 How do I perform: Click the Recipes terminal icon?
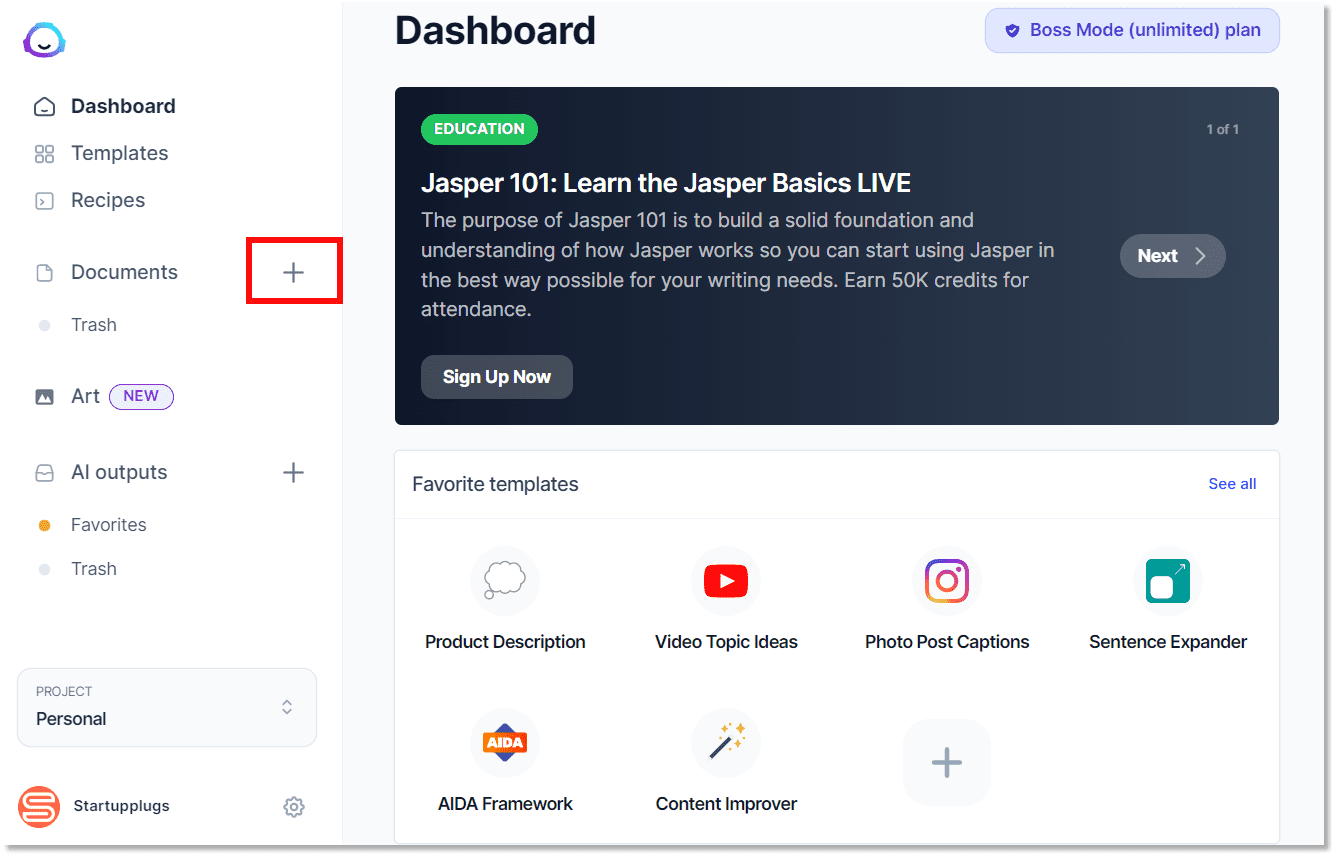(44, 201)
